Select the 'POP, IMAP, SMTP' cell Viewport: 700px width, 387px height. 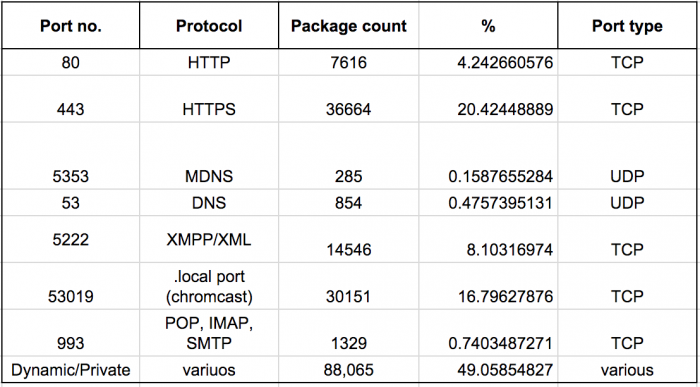[x=209, y=334]
